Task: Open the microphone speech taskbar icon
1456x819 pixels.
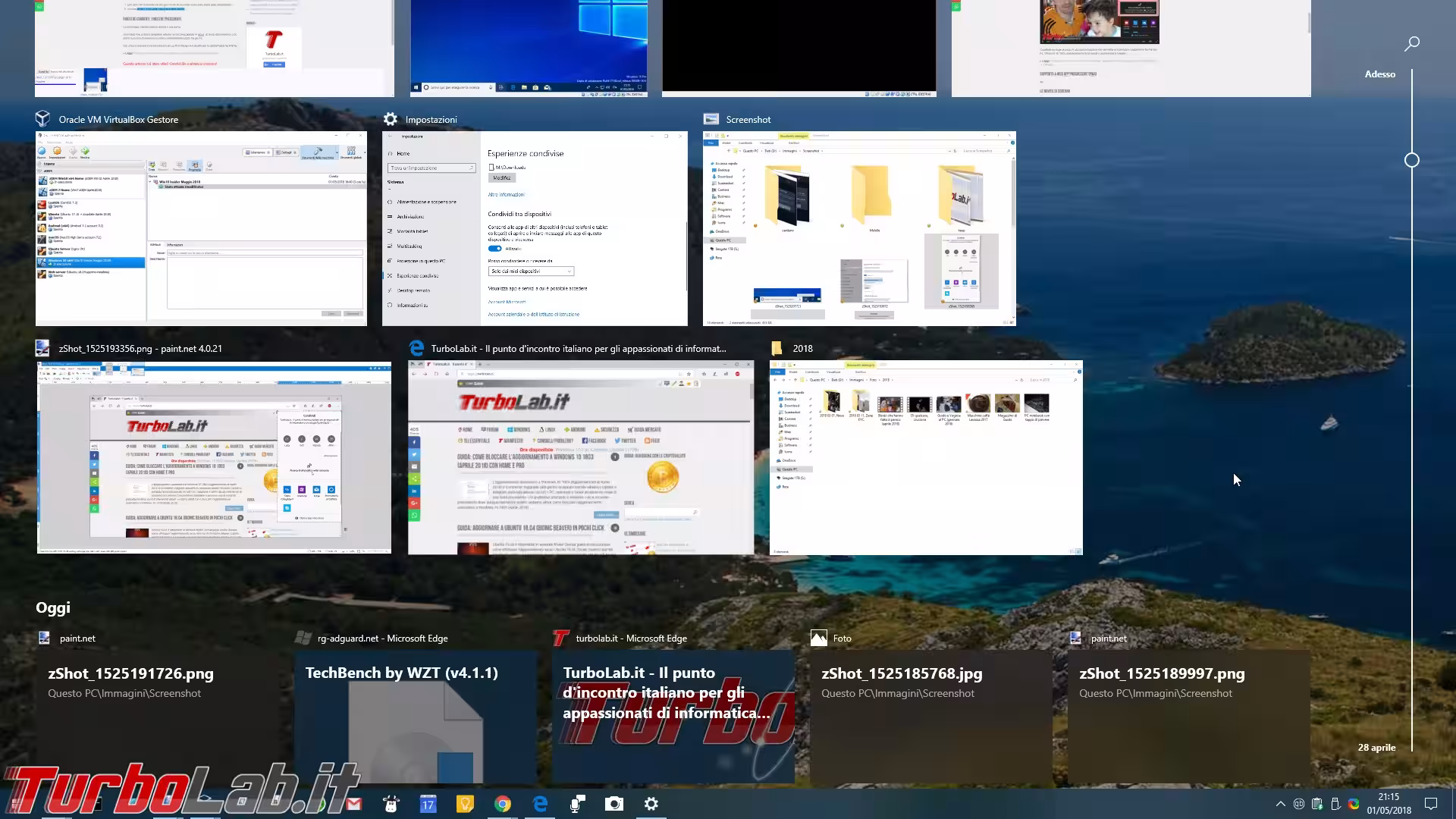Action: (x=576, y=804)
